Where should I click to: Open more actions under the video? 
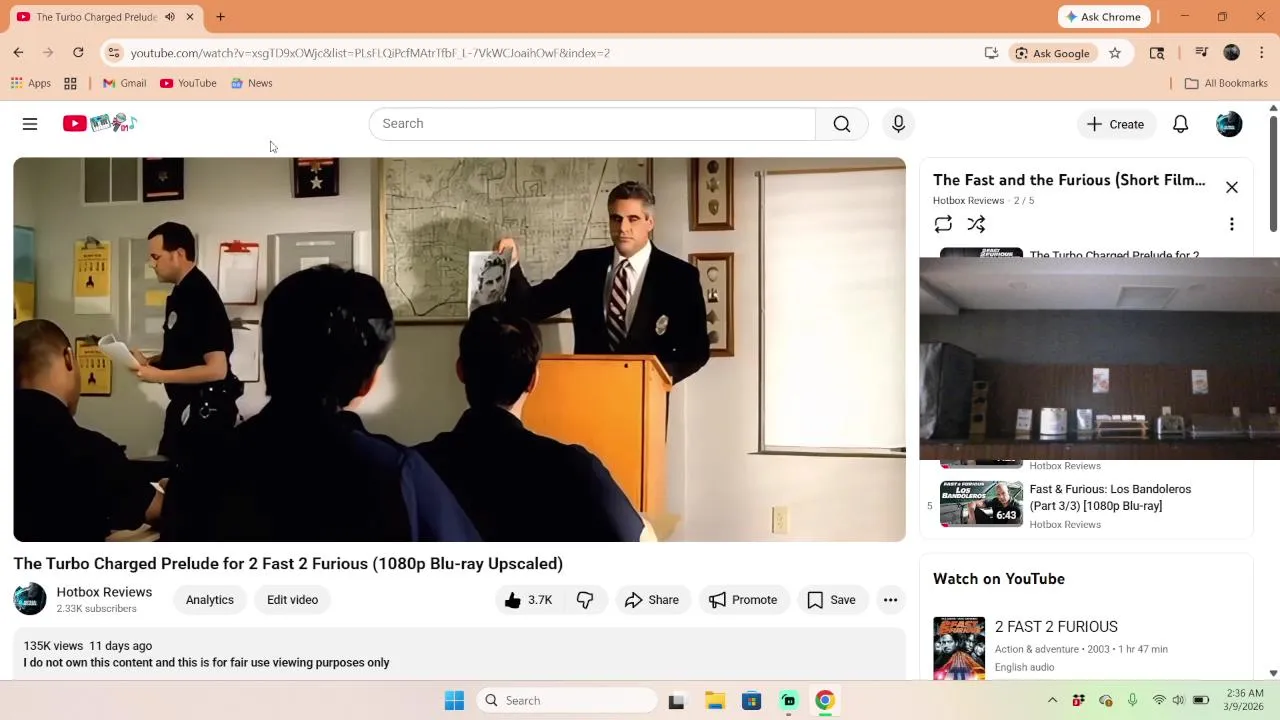[x=890, y=600]
